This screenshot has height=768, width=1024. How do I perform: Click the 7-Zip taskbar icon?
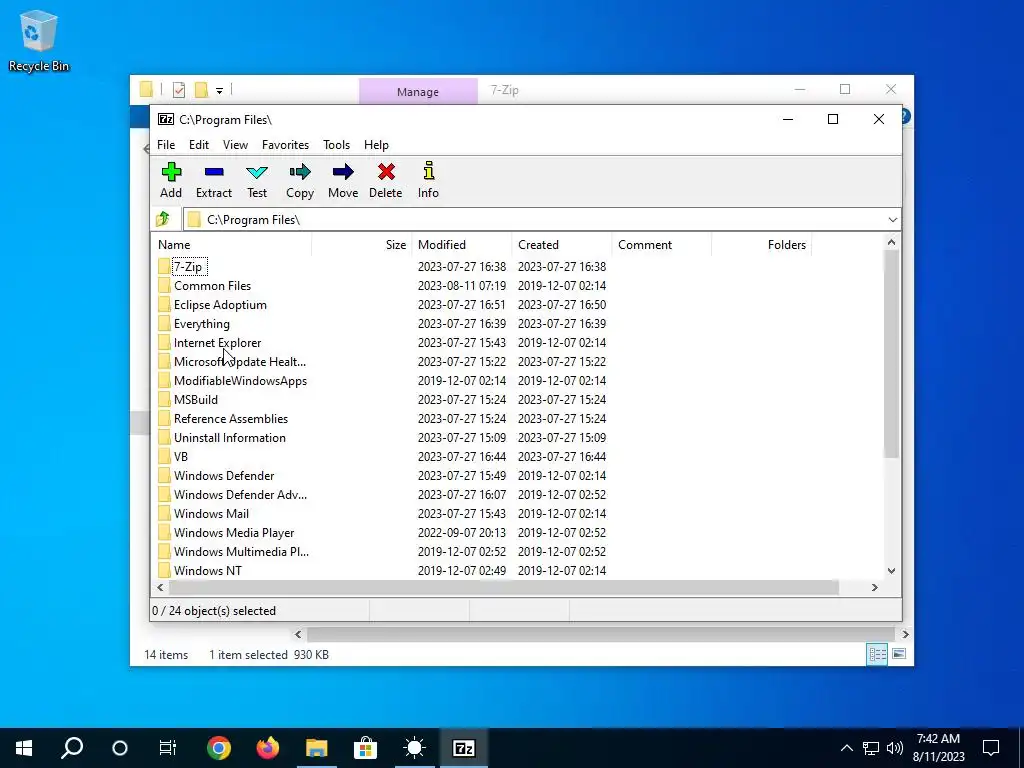(x=464, y=748)
